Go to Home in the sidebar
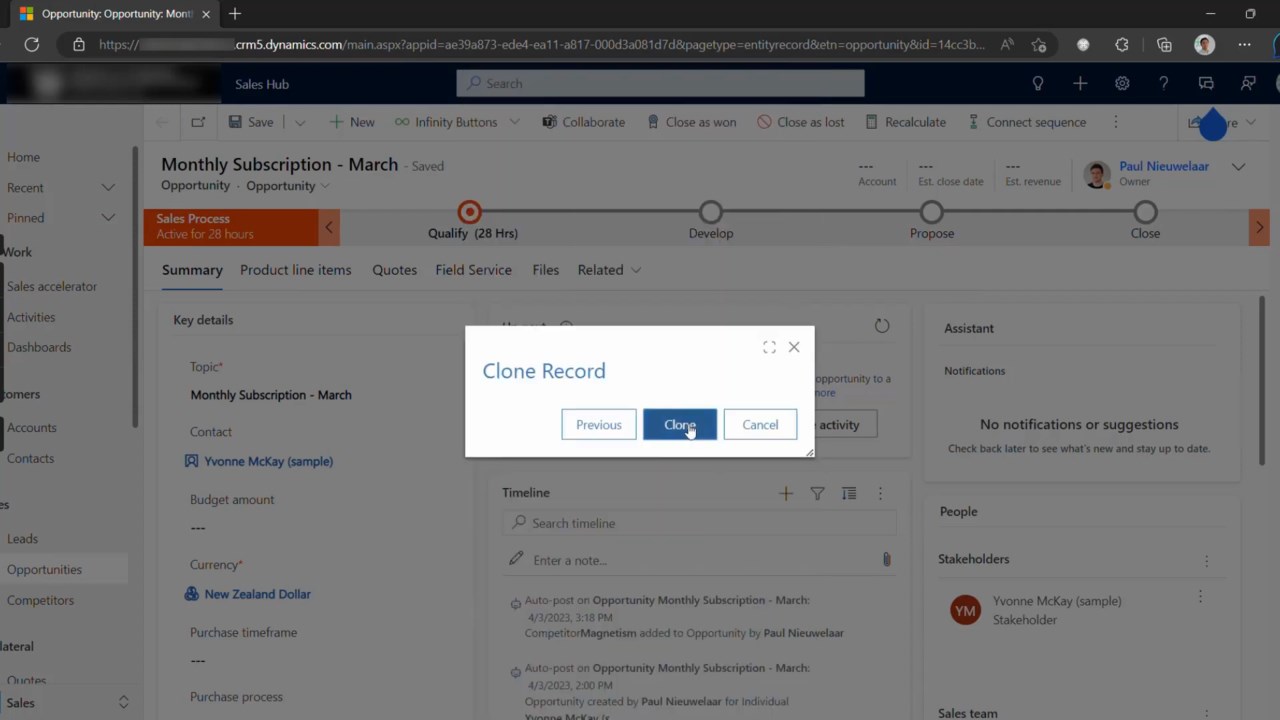The width and height of the screenshot is (1280, 720). pyautogui.click(x=24, y=157)
